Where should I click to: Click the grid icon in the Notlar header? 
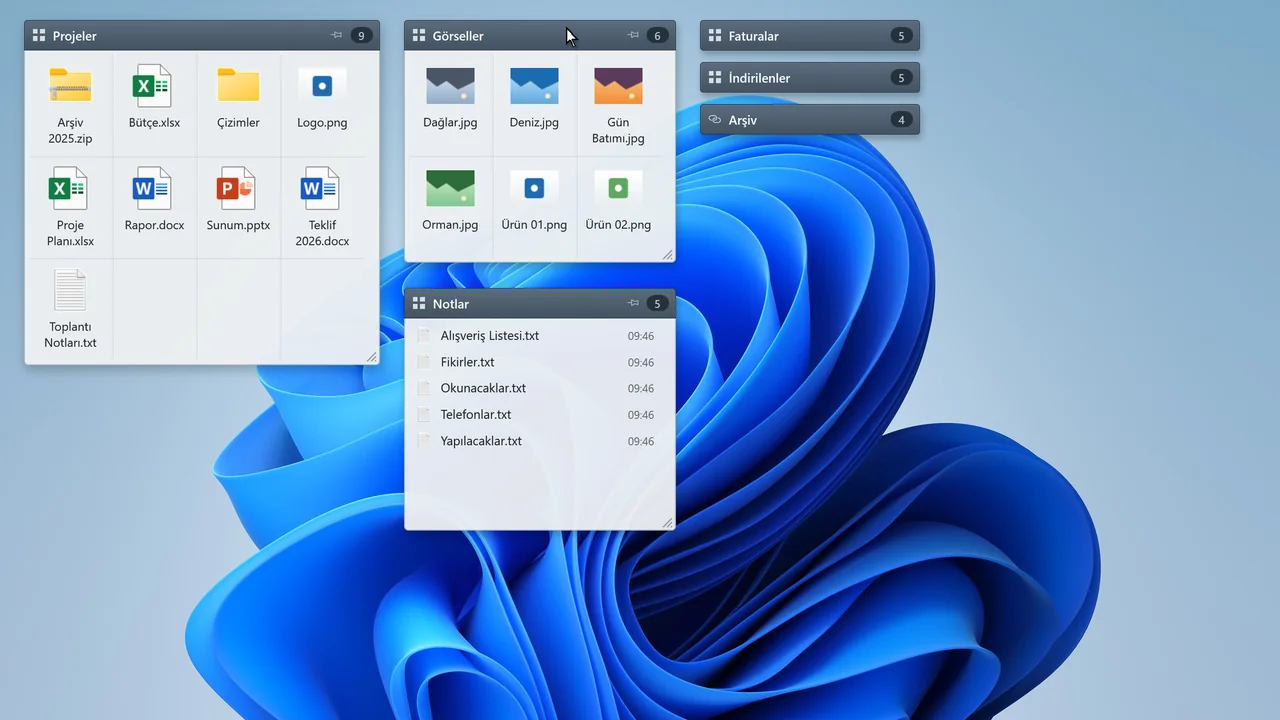pyautogui.click(x=419, y=304)
